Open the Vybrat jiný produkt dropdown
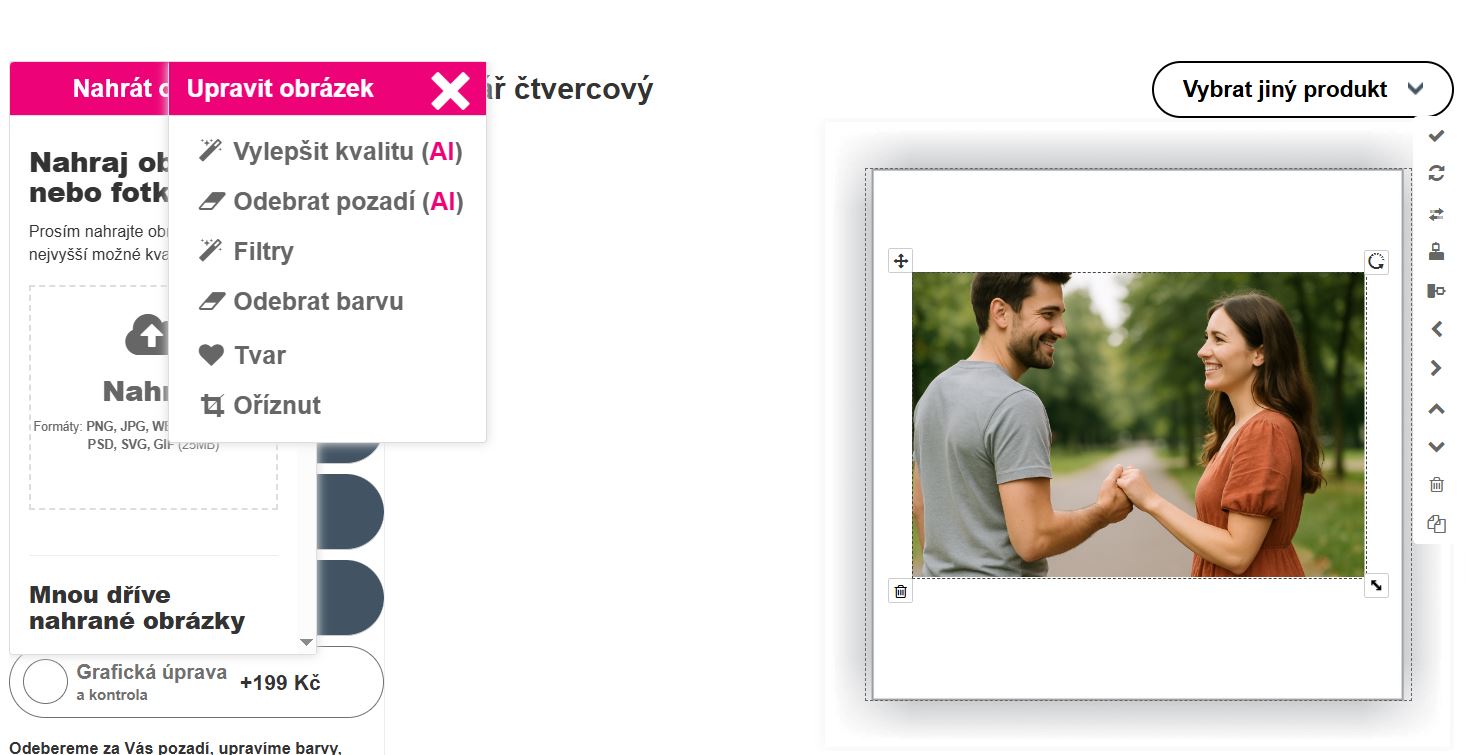Screen dimensions: 1467x755 point(1302,90)
